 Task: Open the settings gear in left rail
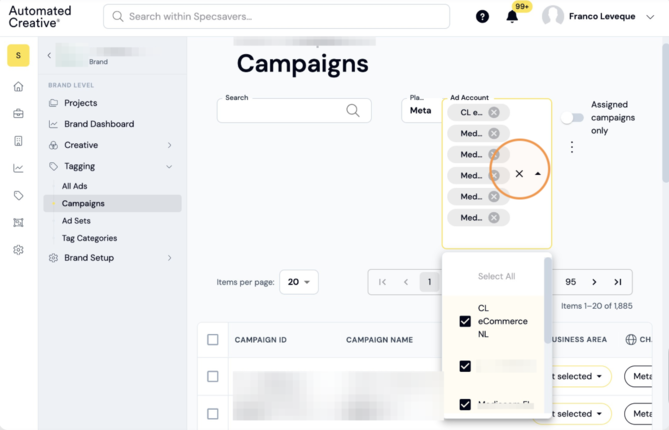tap(18, 250)
